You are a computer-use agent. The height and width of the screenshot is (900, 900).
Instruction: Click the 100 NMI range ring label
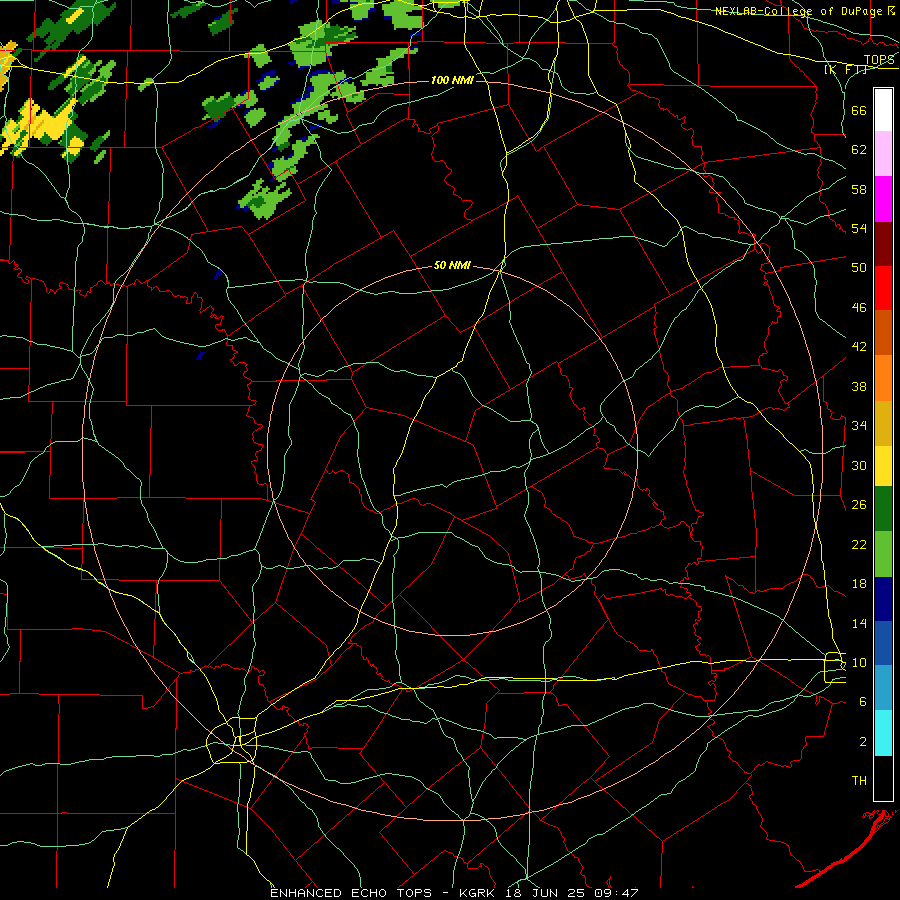point(452,80)
